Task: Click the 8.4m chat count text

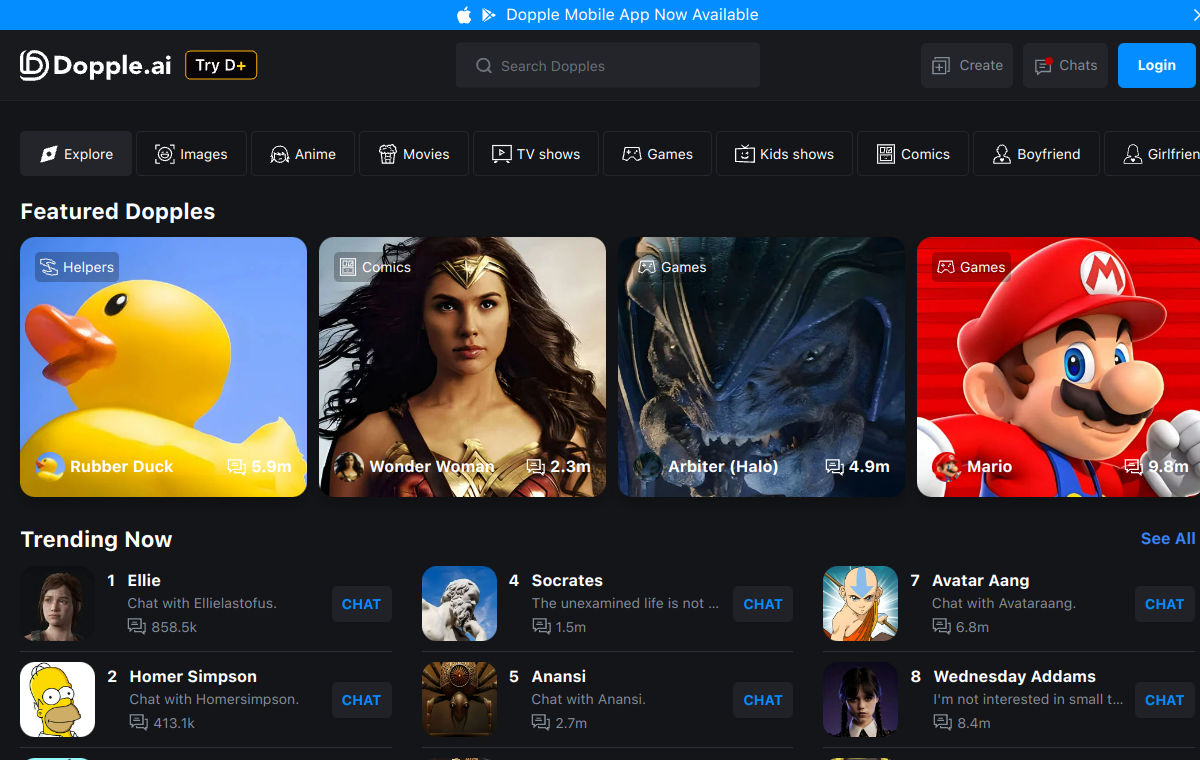Action: (x=973, y=723)
